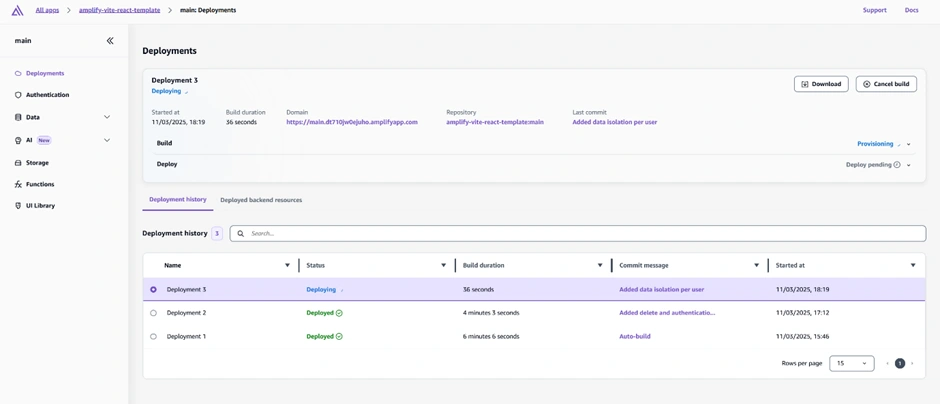
Task: Expand the Data section in the sidebar
Action: tap(107, 117)
